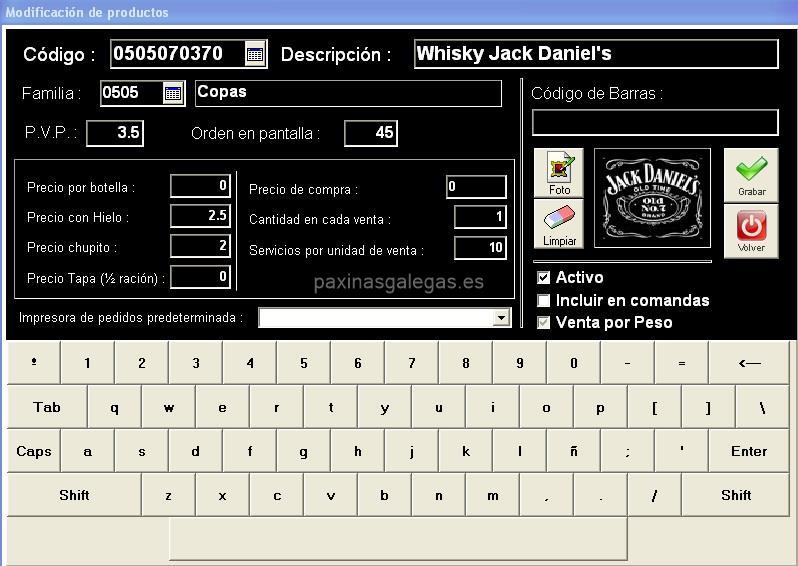798x566 pixels.
Task: Edit the P.V.P. value 3.5
Action: pyautogui.click(x=115, y=133)
